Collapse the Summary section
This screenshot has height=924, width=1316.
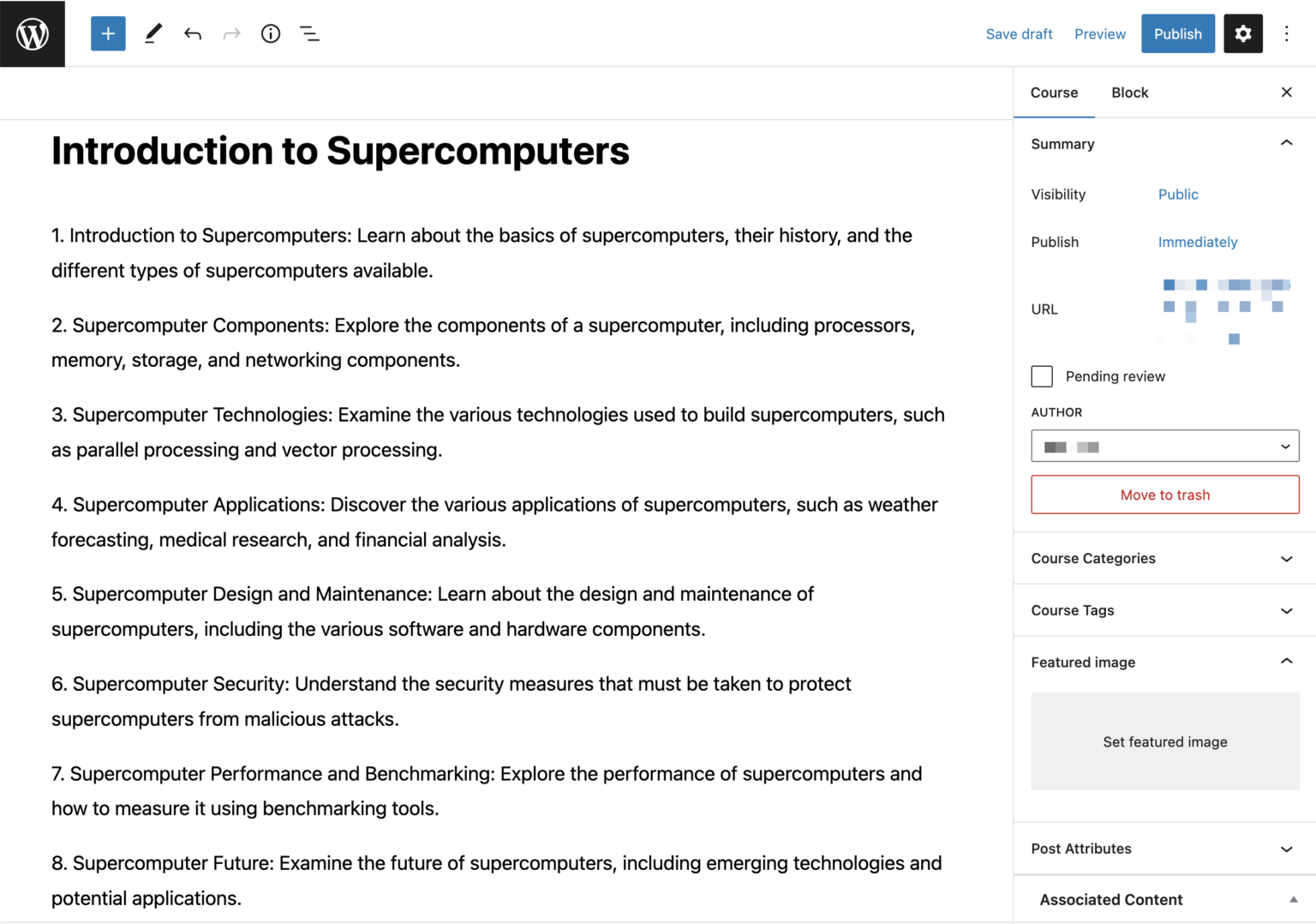click(1286, 143)
